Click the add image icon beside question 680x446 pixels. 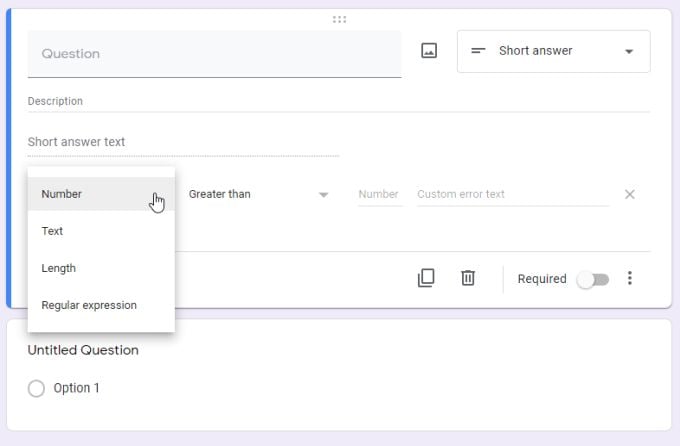[x=429, y=51]
